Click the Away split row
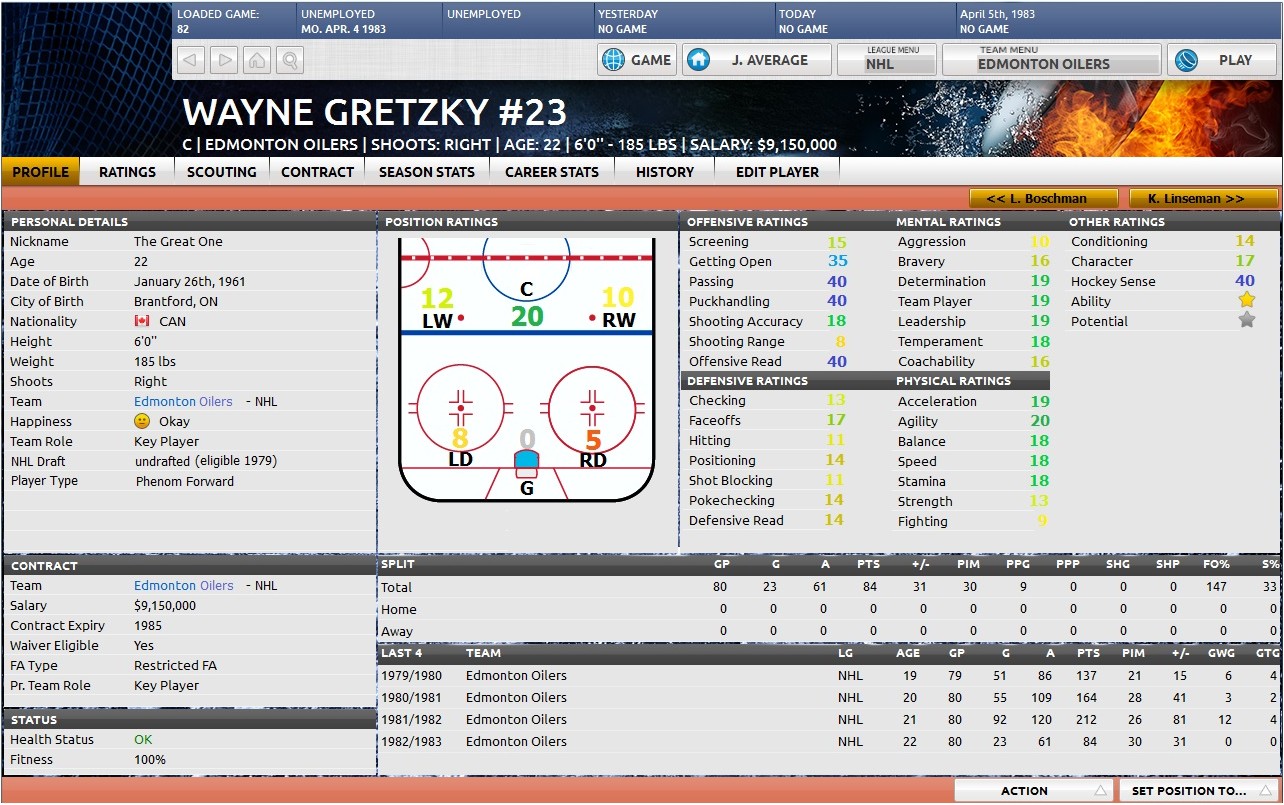This screenshot has height=805, width=1284. (829, 631)
